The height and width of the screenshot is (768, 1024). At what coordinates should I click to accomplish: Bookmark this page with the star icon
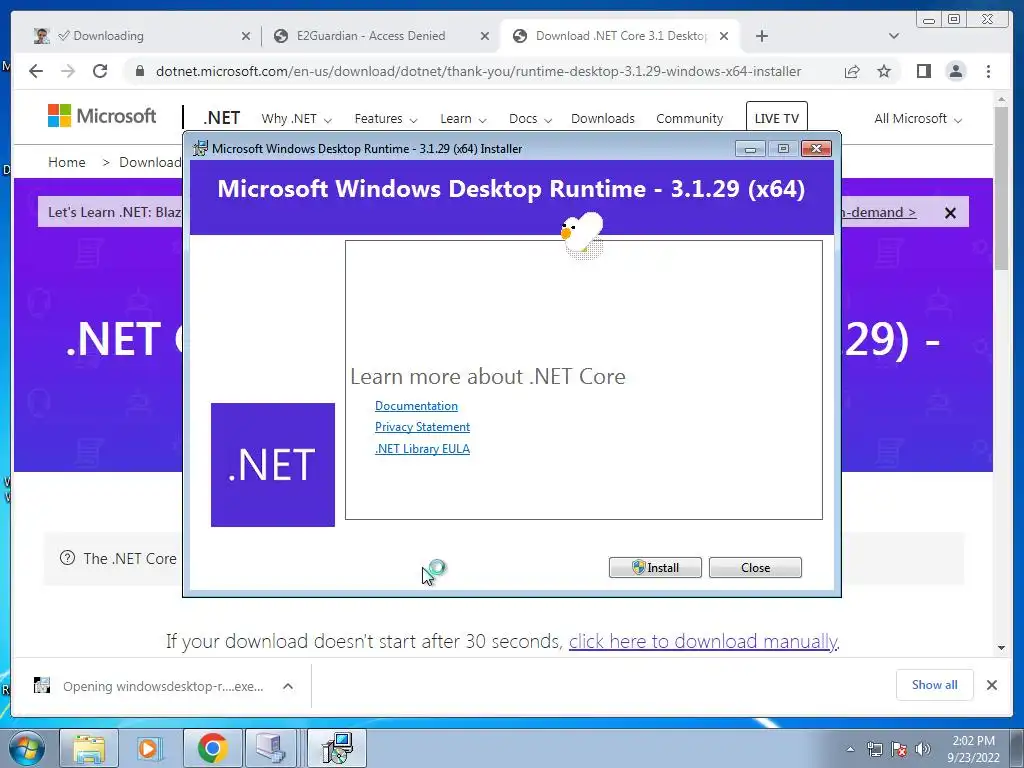tap(884, 71)
